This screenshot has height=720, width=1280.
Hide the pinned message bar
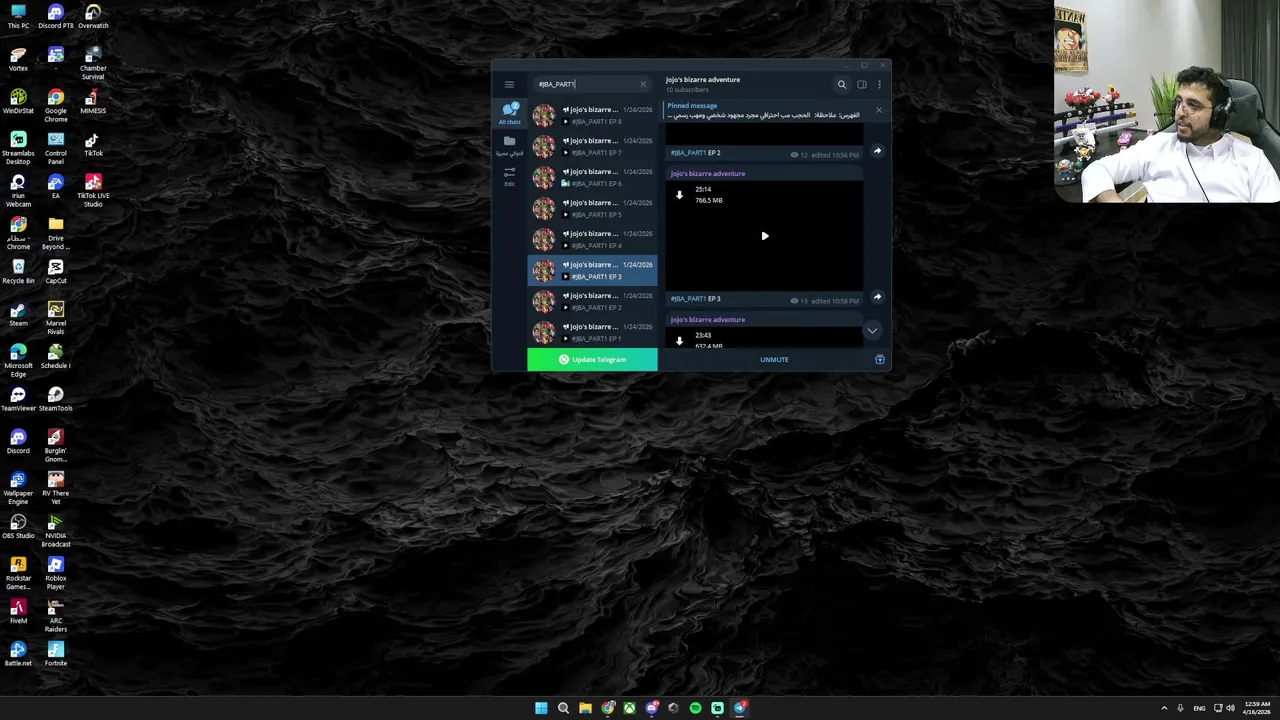point(879,110)
